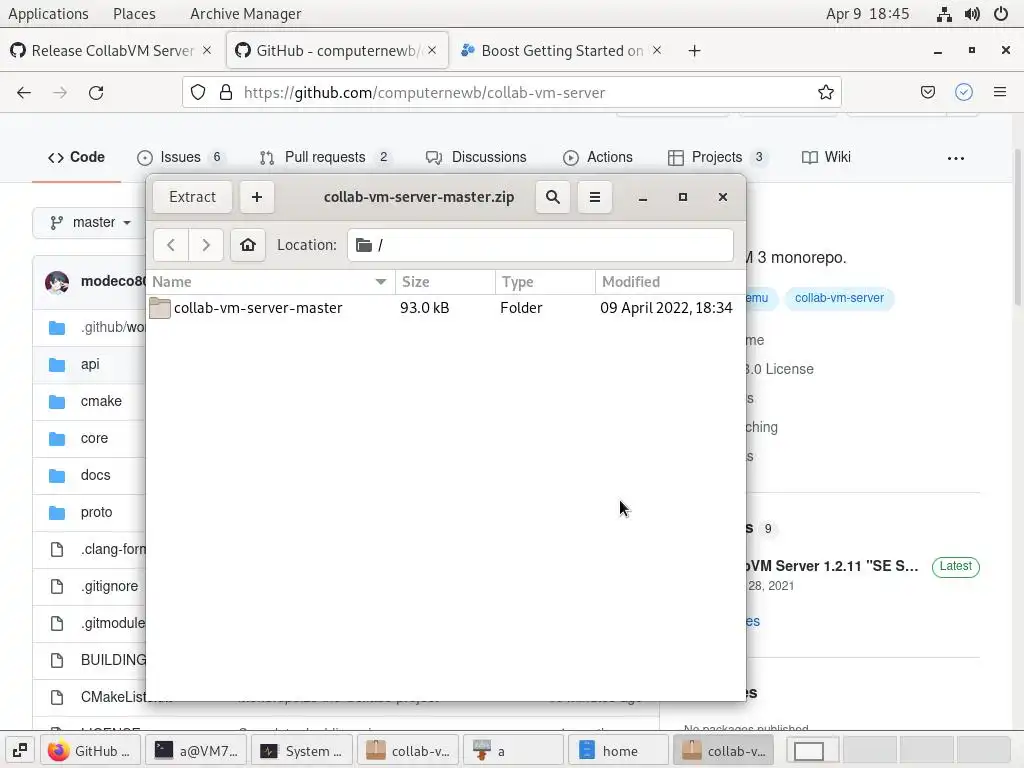Screen dimensions: 1024x768
Task: Switch to a@VM7 terminal taskbar entry
Action: 197,751
